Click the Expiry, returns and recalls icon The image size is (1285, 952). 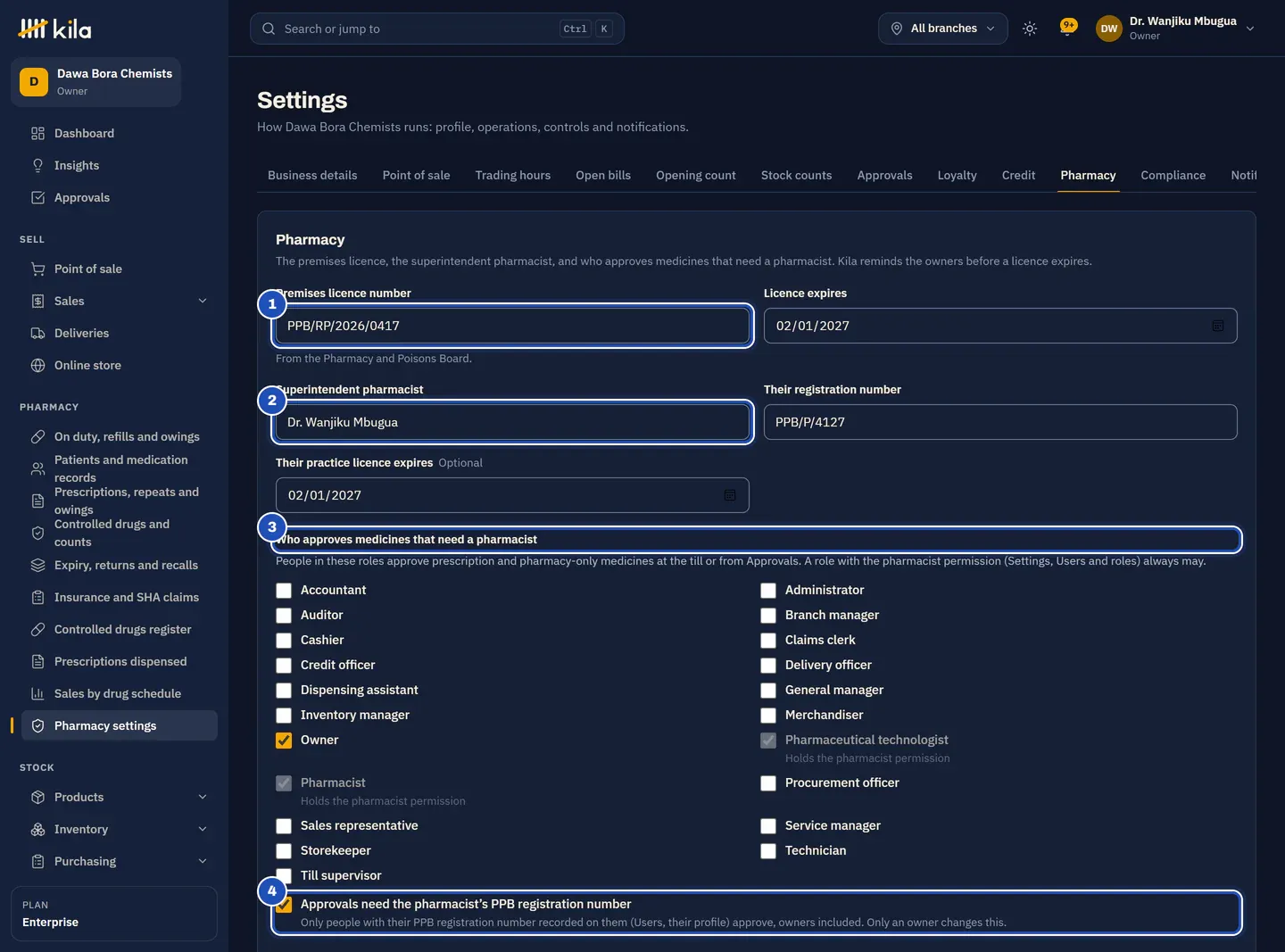[x=37, y=566]
